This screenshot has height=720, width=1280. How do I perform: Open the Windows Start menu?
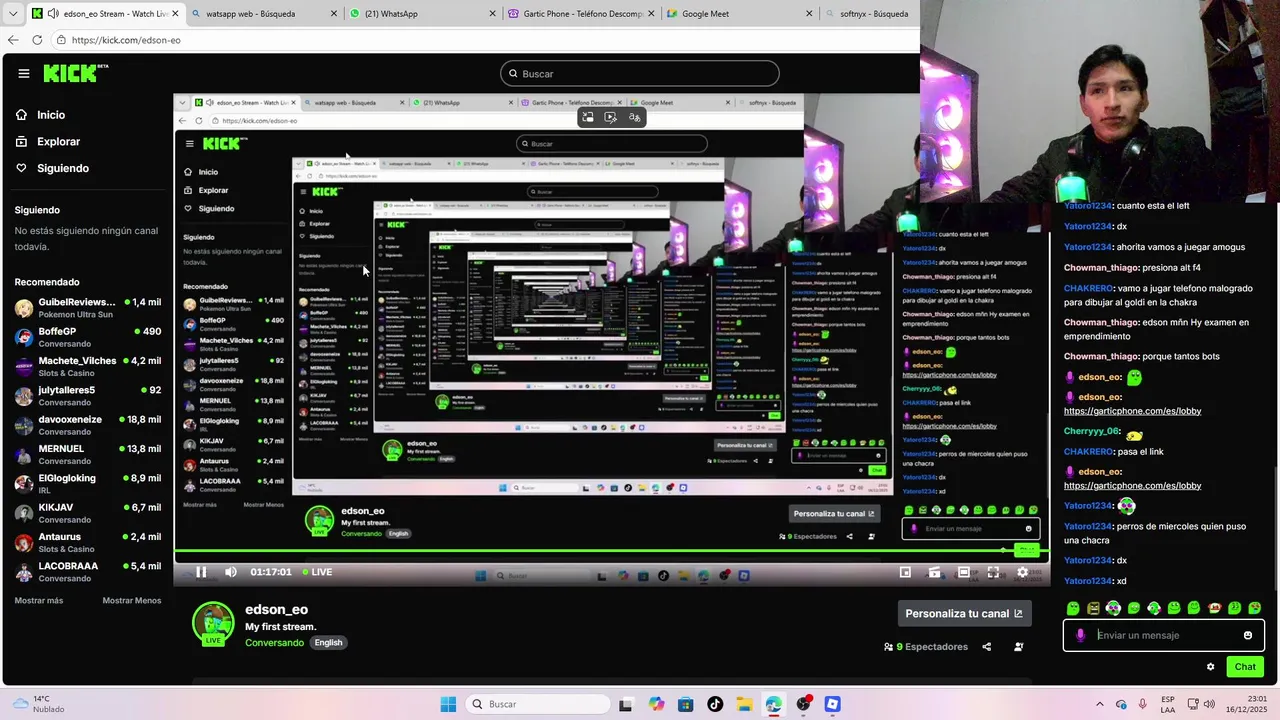448,704
